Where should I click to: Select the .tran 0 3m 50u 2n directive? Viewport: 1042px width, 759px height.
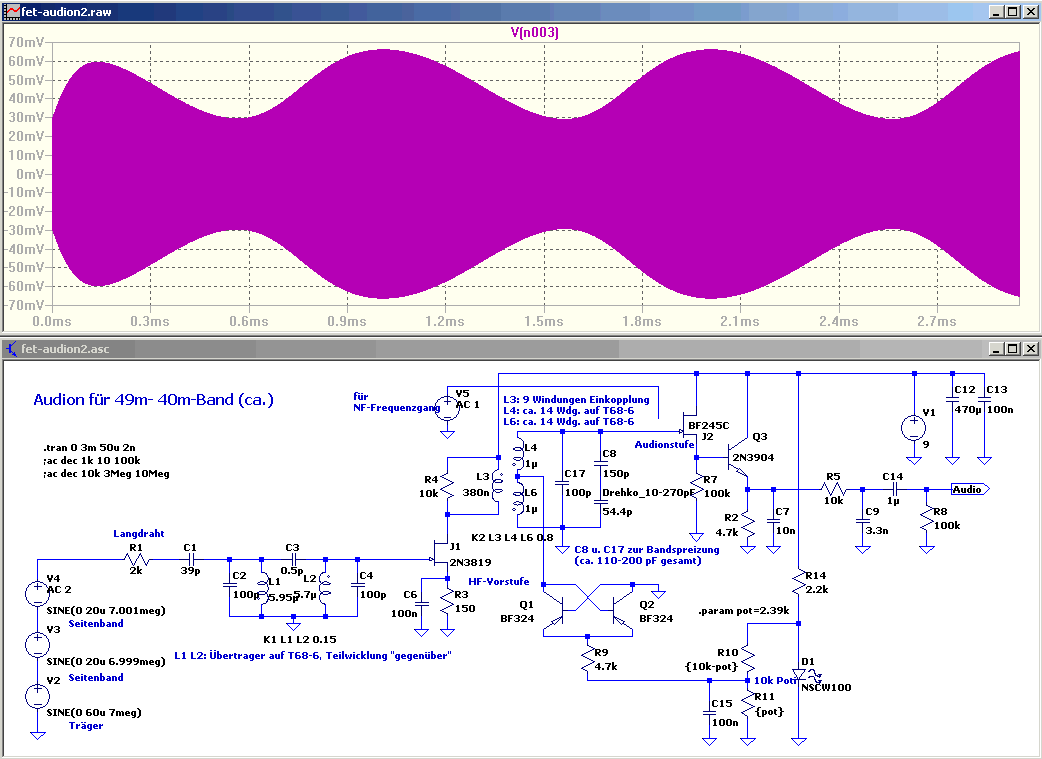[x=89, y=447]
